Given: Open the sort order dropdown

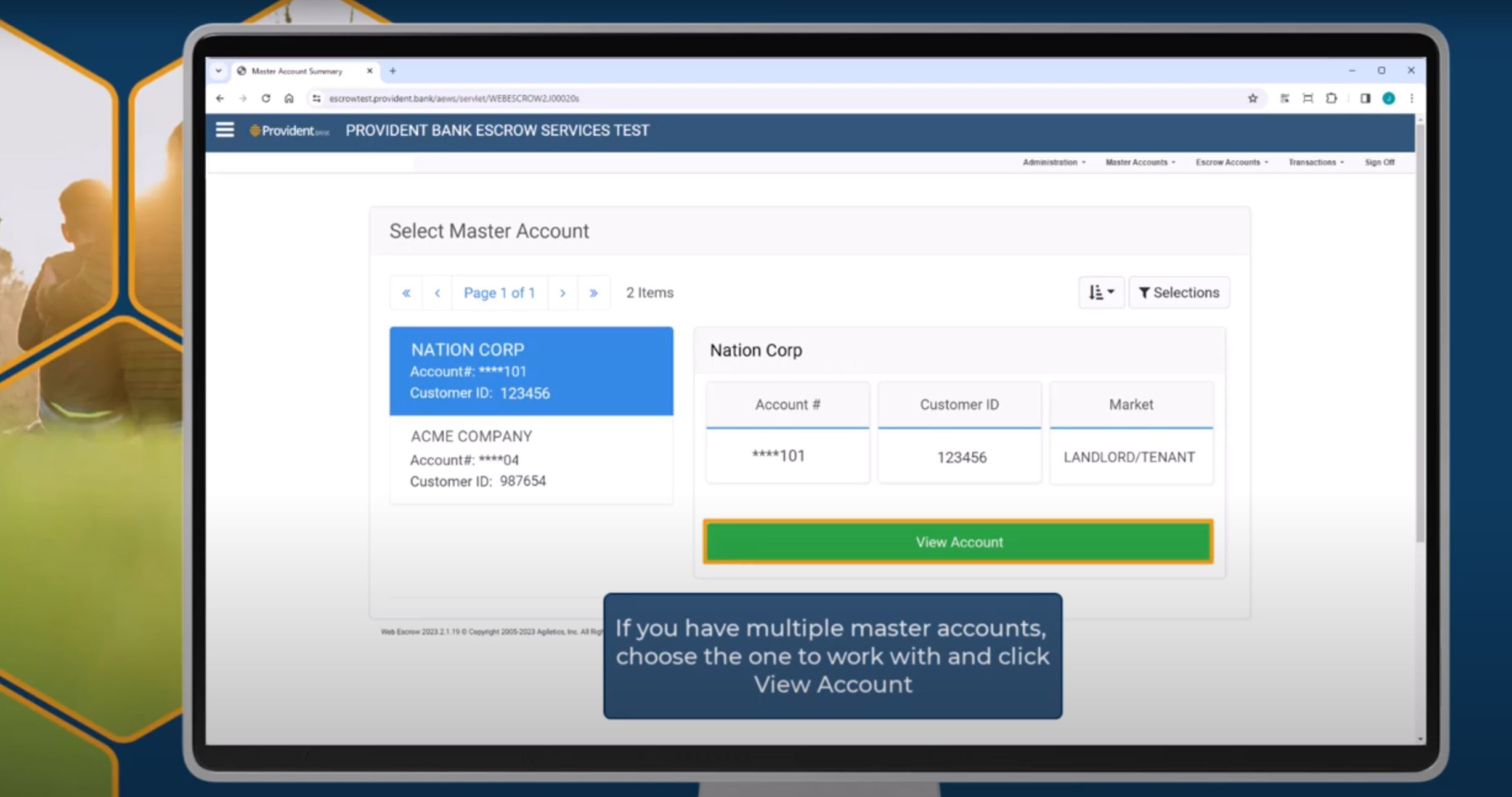Looking at the screenshot, I should click(x=1102, y=292).
